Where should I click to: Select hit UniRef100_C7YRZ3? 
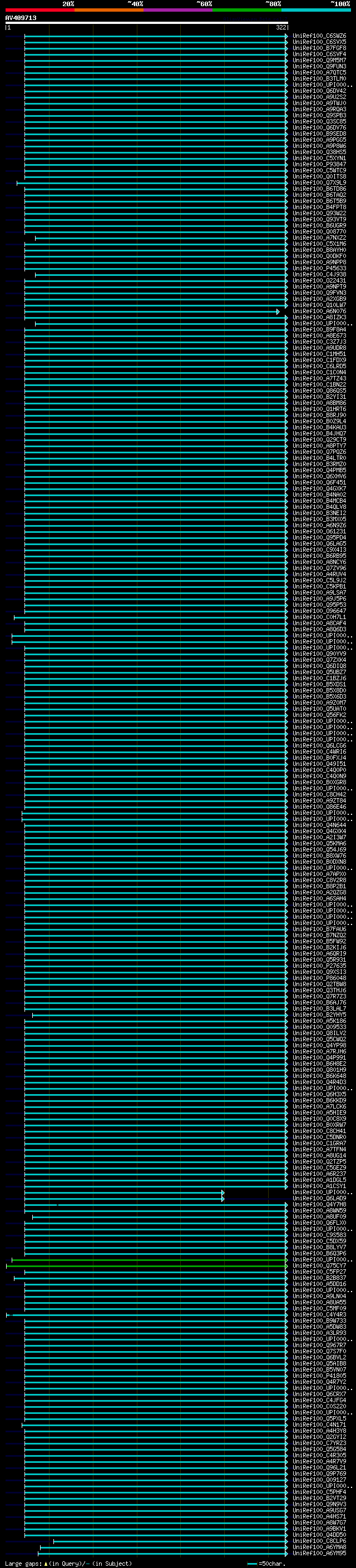tap(319, 1443)
